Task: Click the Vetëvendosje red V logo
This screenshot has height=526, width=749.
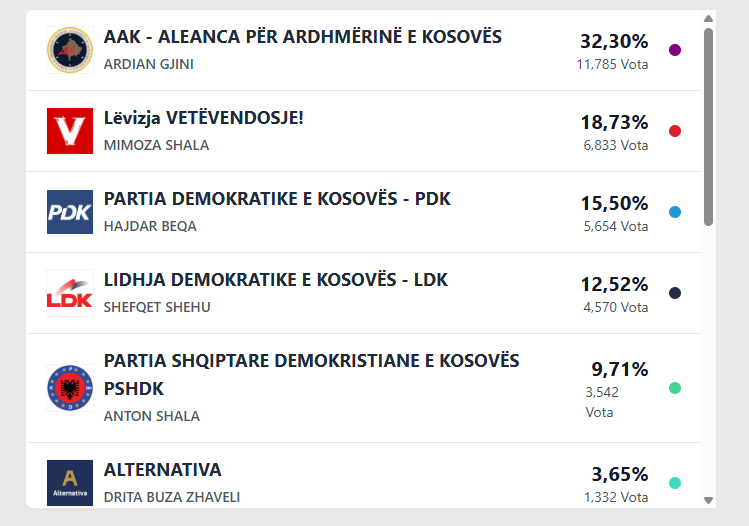Action: (x=70, y=131)
